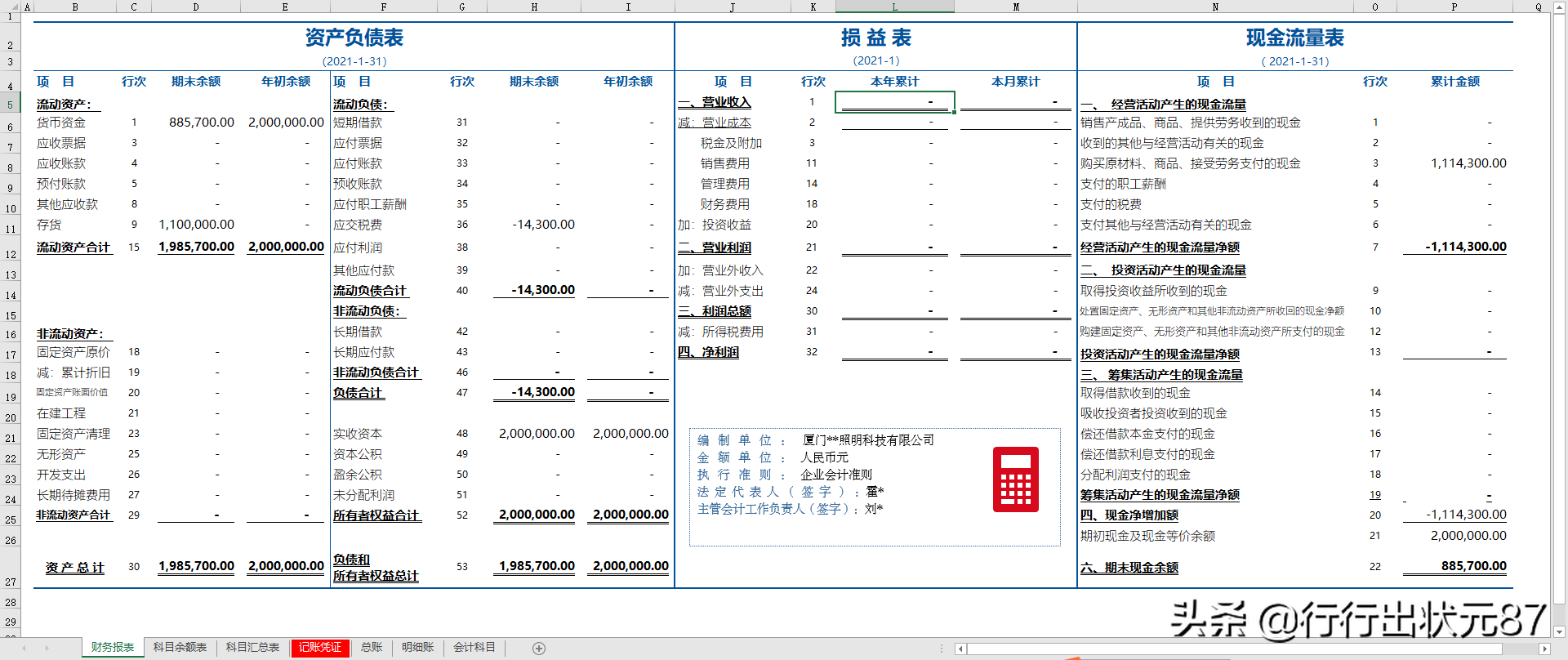Click the 期初现金及现金等价余额 cell

1148,536
